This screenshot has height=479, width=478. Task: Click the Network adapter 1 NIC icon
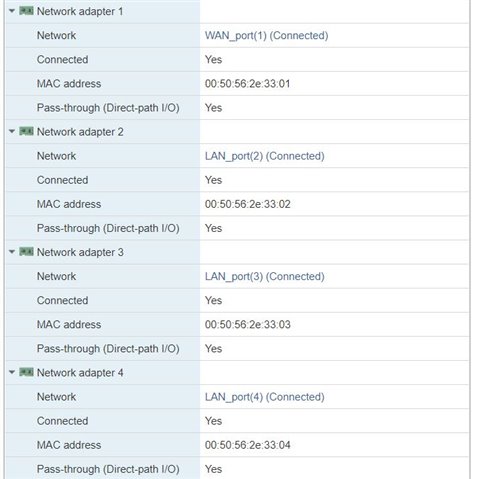click(26, 11)
